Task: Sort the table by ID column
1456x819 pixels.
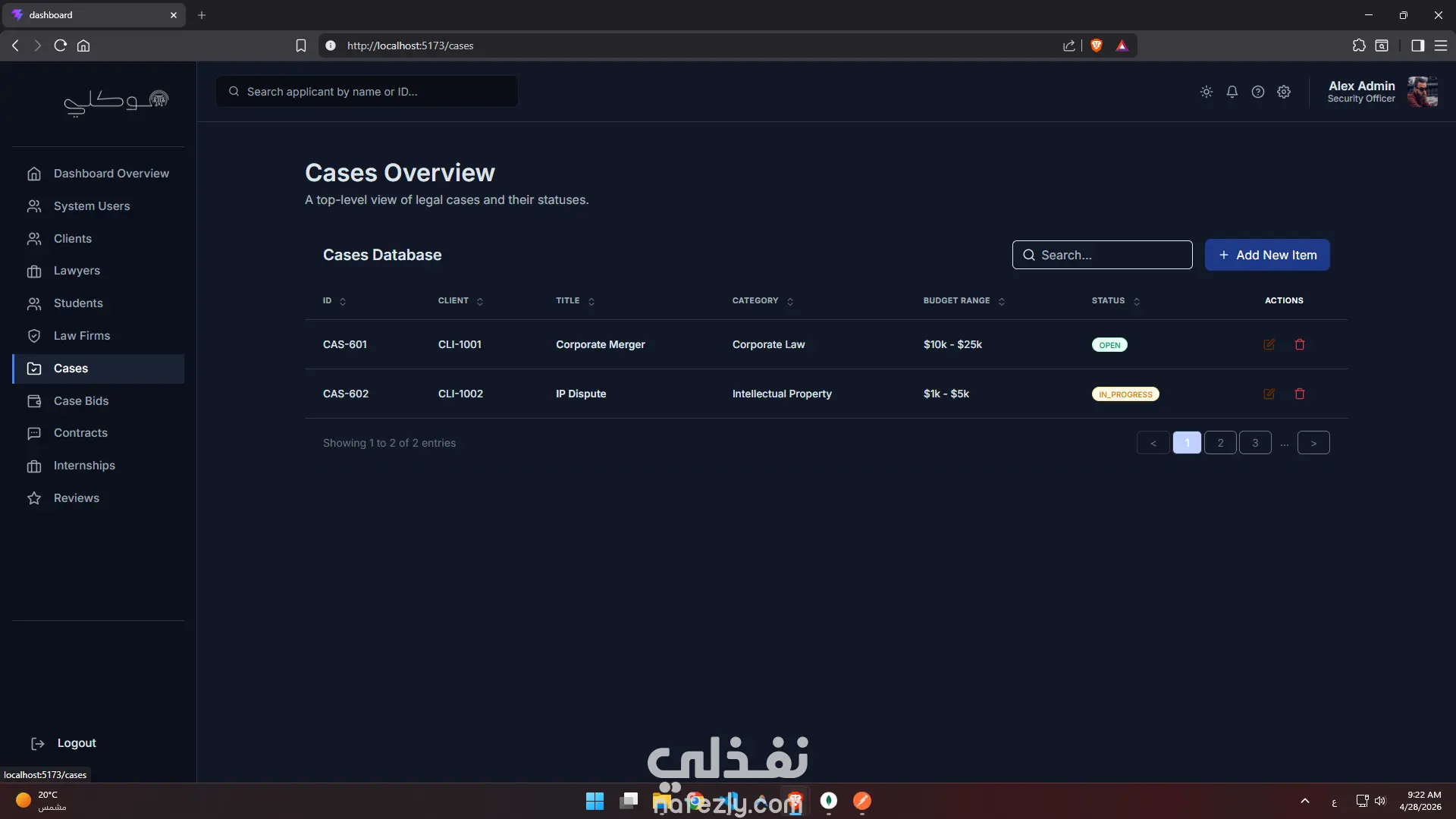Action: [x=334, y=301]
